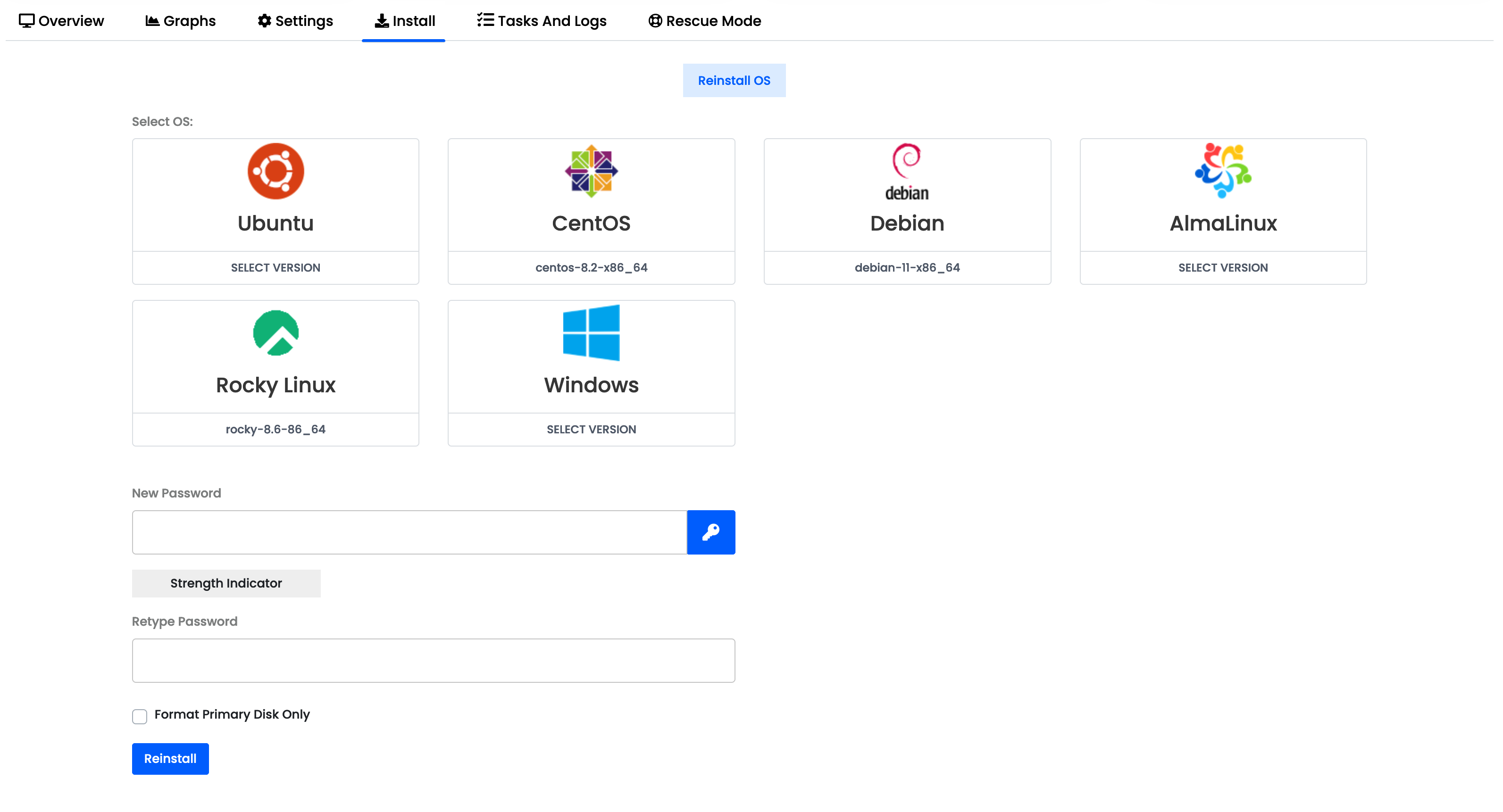This screenshot has width=1503, height=812.
Task: Enable Format Primary Disk Only checkbox
Action: point(140,716)
